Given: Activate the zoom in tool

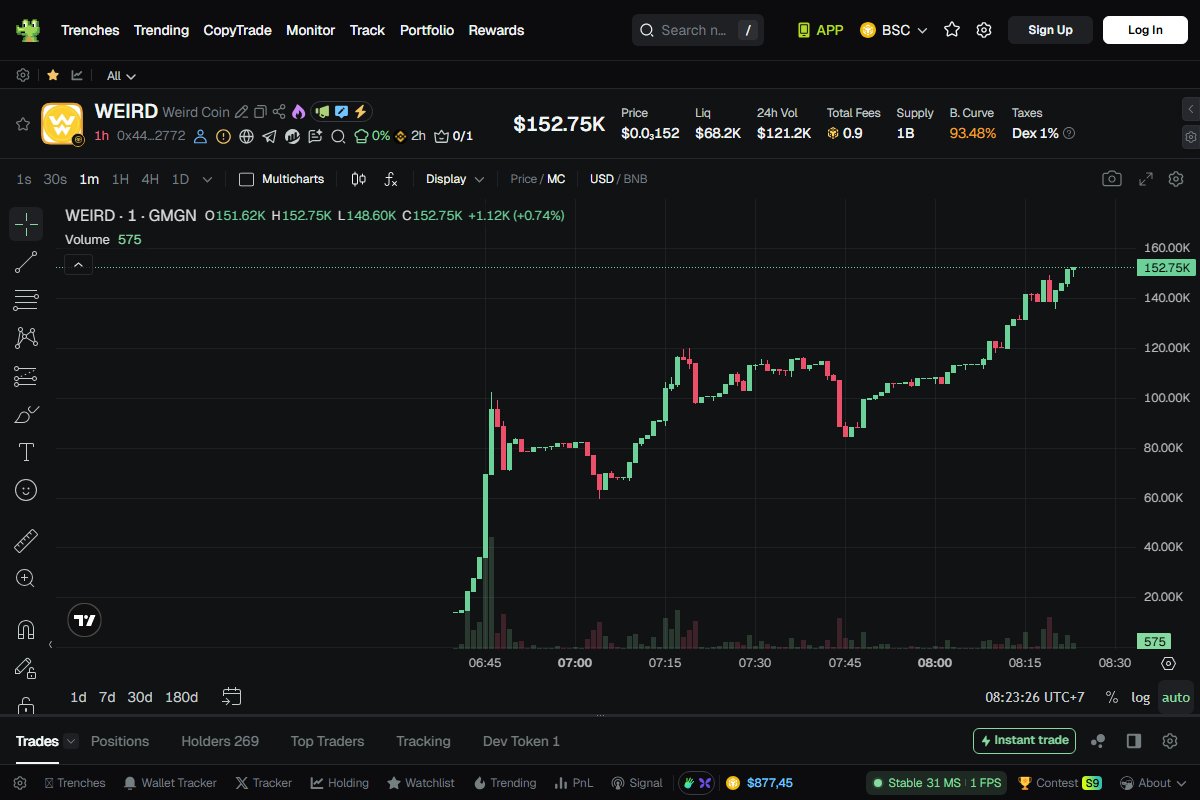Looking at the screenshot, I should (26, 578).
